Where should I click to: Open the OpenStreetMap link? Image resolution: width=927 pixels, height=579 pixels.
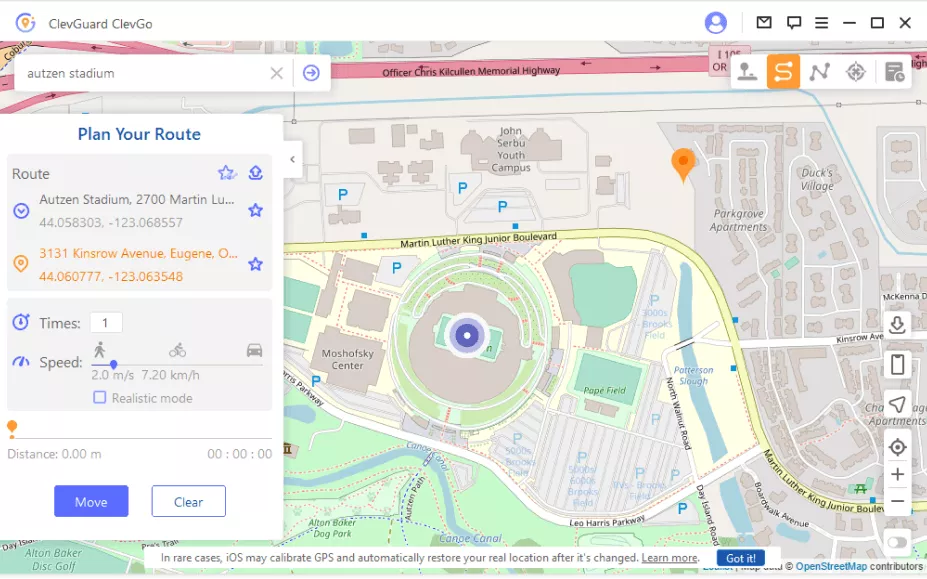(x=831, y=567)
